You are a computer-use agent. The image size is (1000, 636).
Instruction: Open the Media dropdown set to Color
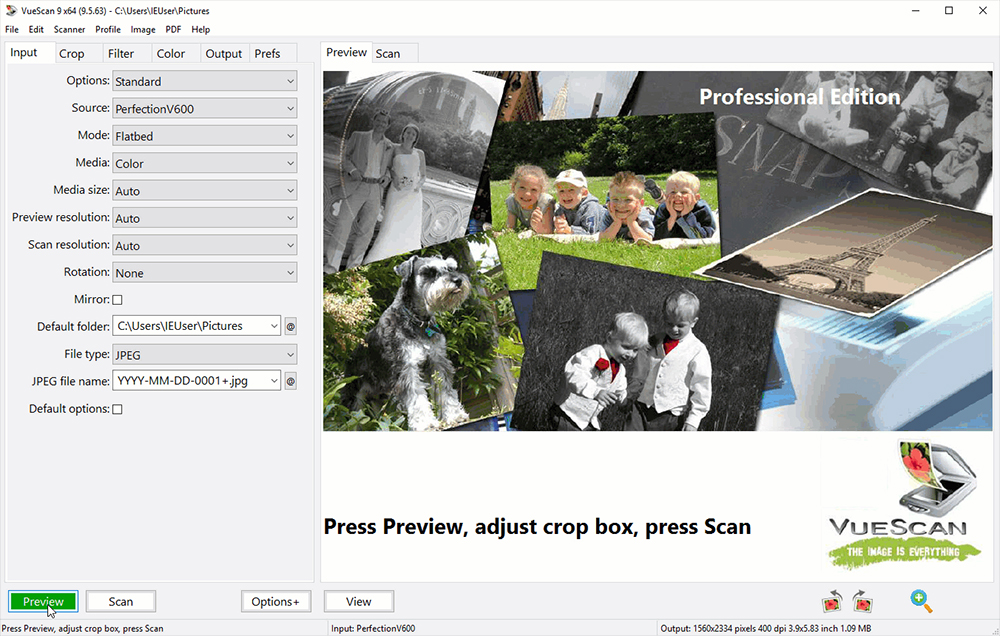205,163
